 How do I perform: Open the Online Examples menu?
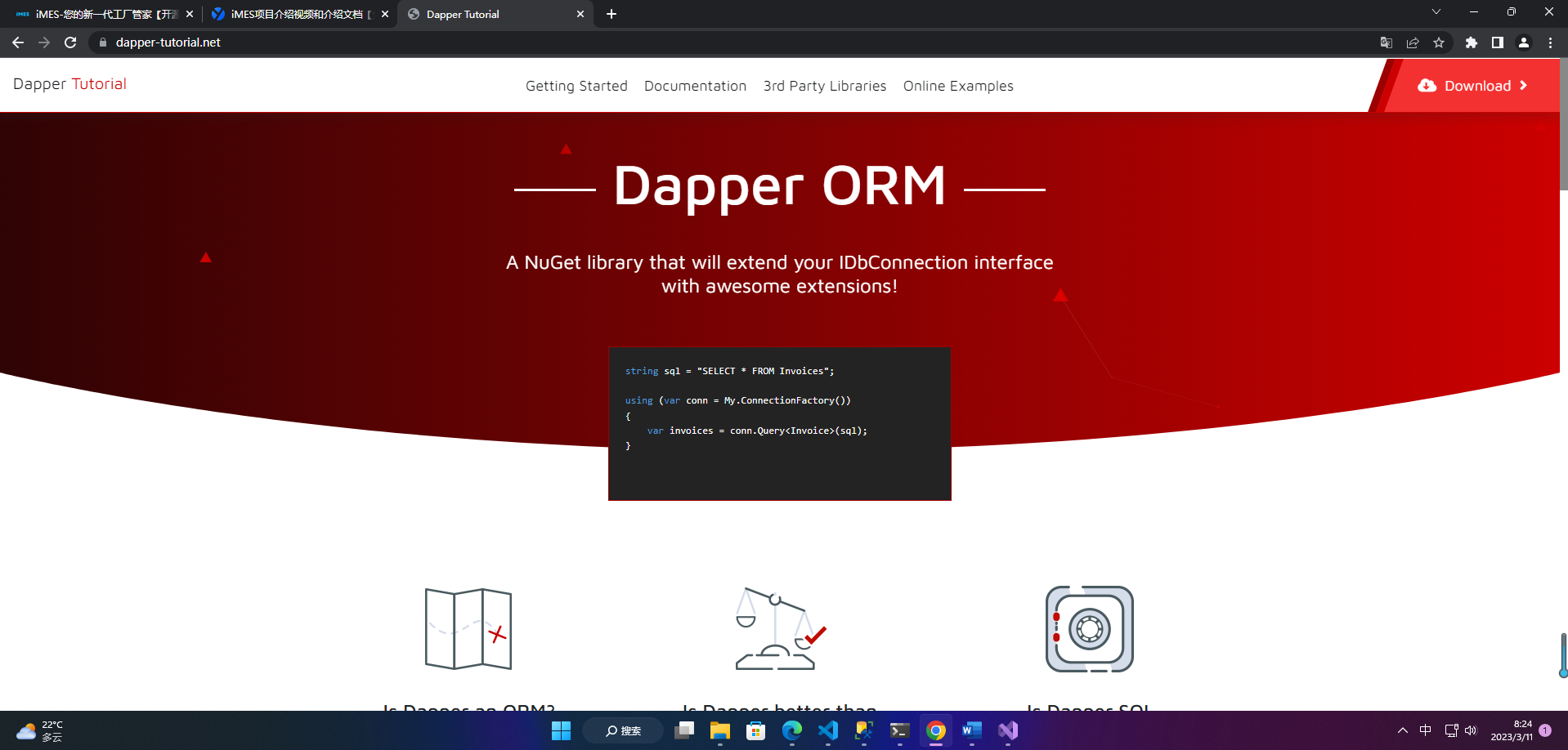coord(958,86)
